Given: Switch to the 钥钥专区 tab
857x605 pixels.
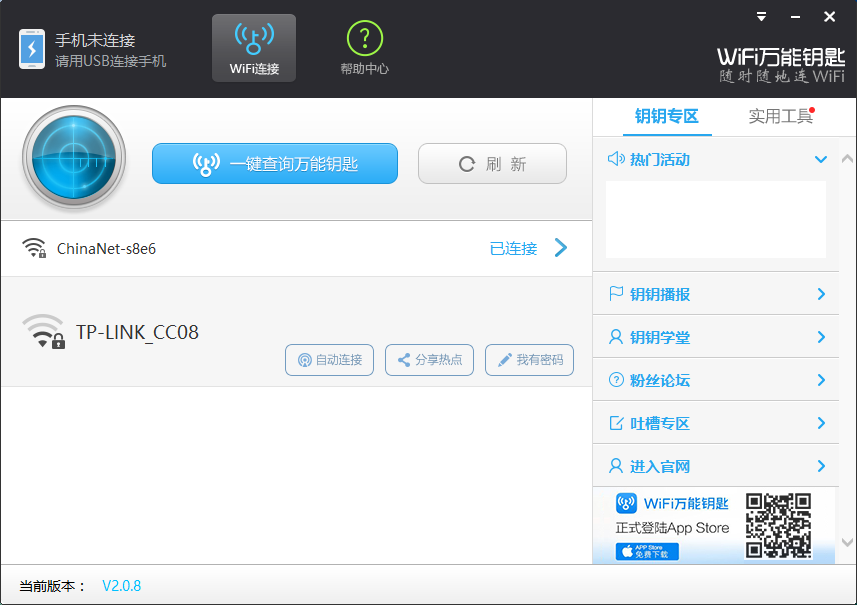Looking at the screenshot, I should pos(666,116).
